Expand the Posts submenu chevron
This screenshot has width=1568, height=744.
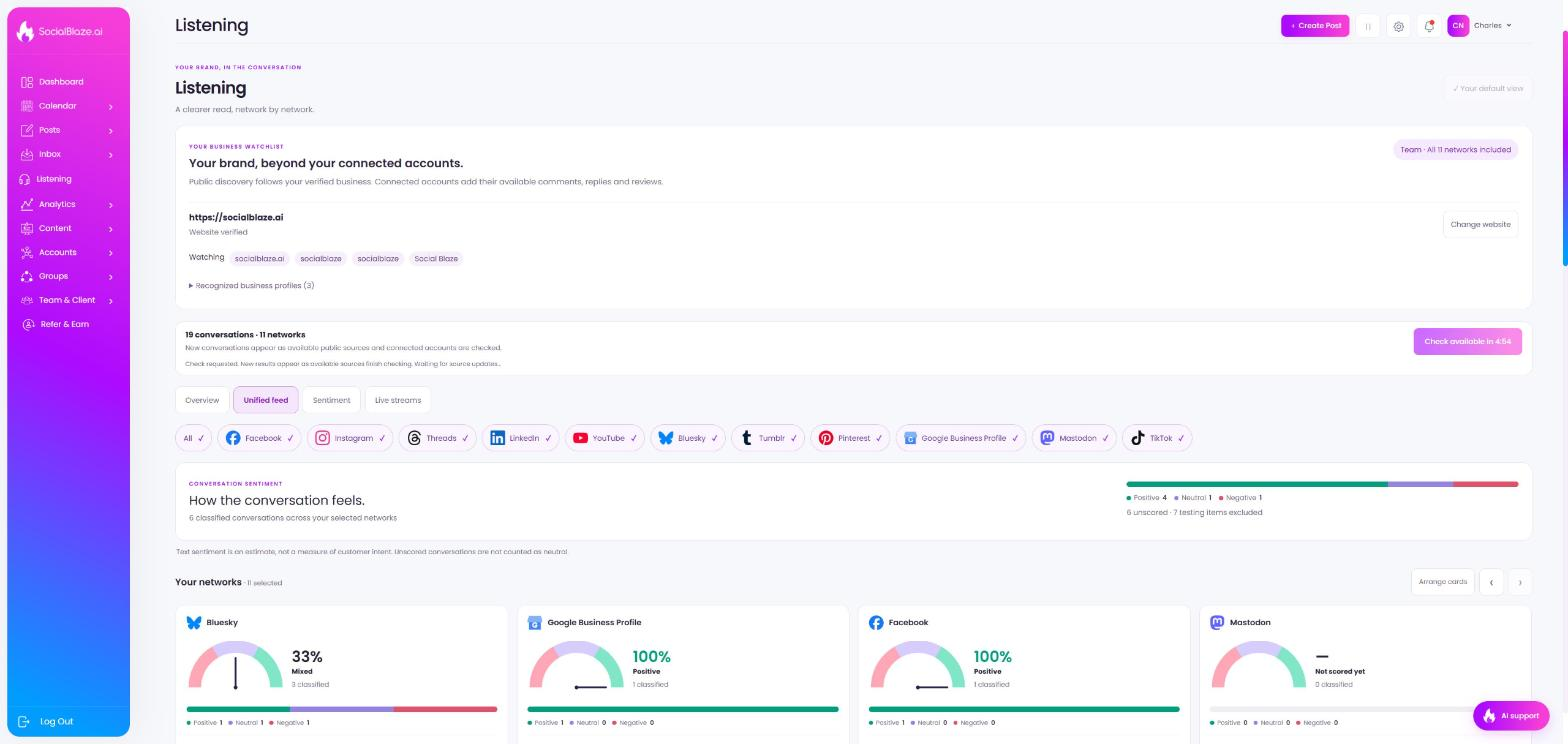pos(110,131)
